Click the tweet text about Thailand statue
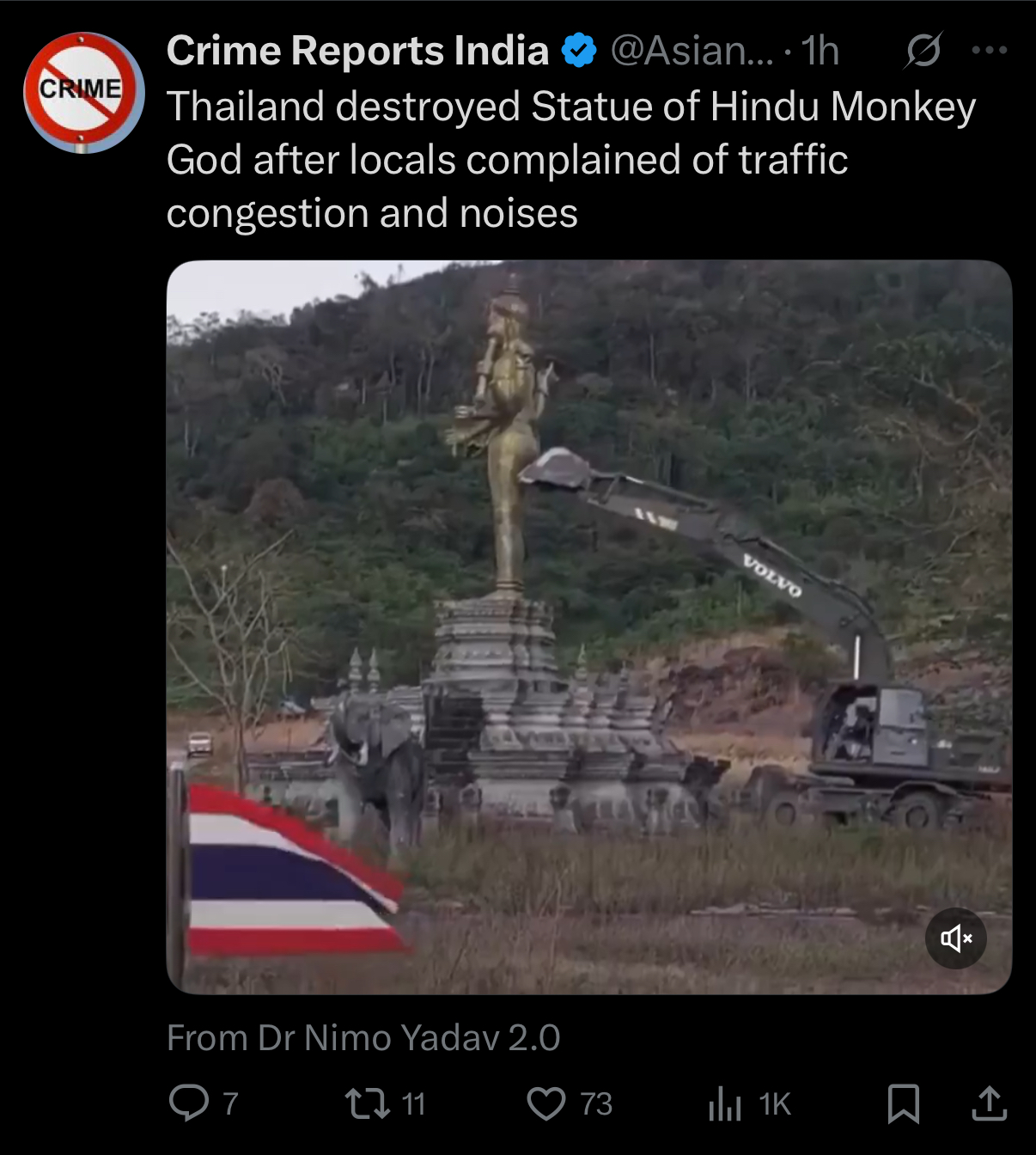 click(571, 160)
